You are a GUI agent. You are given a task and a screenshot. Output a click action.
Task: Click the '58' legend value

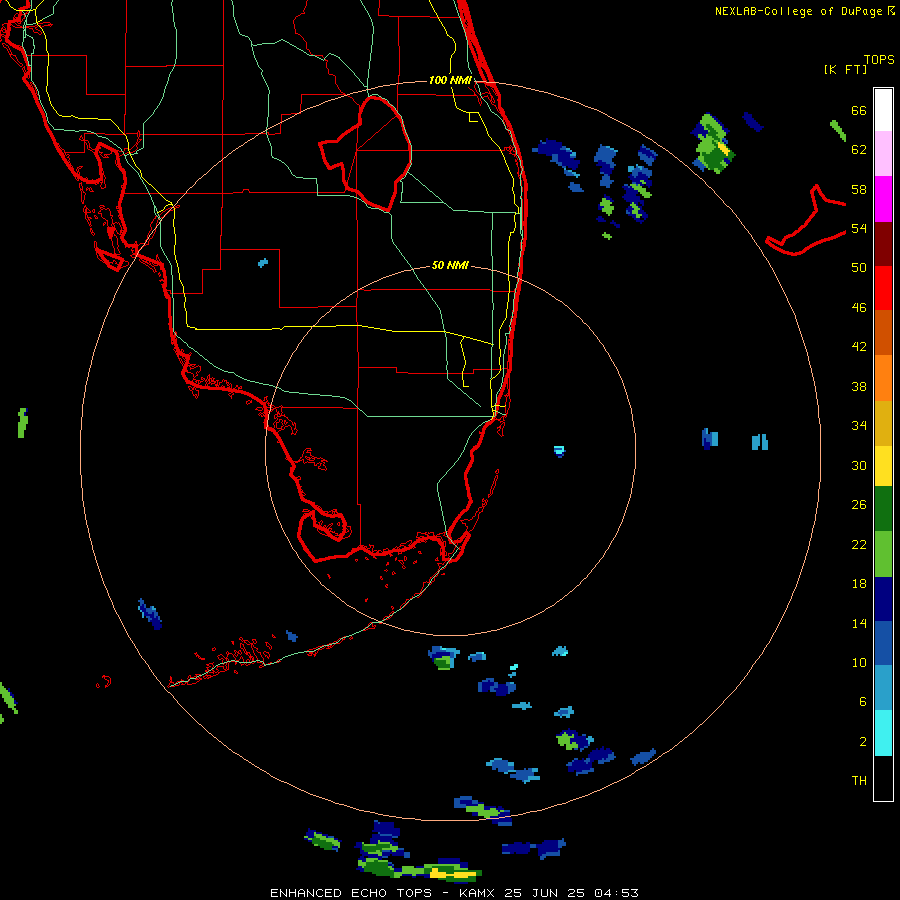click(859, 189)
